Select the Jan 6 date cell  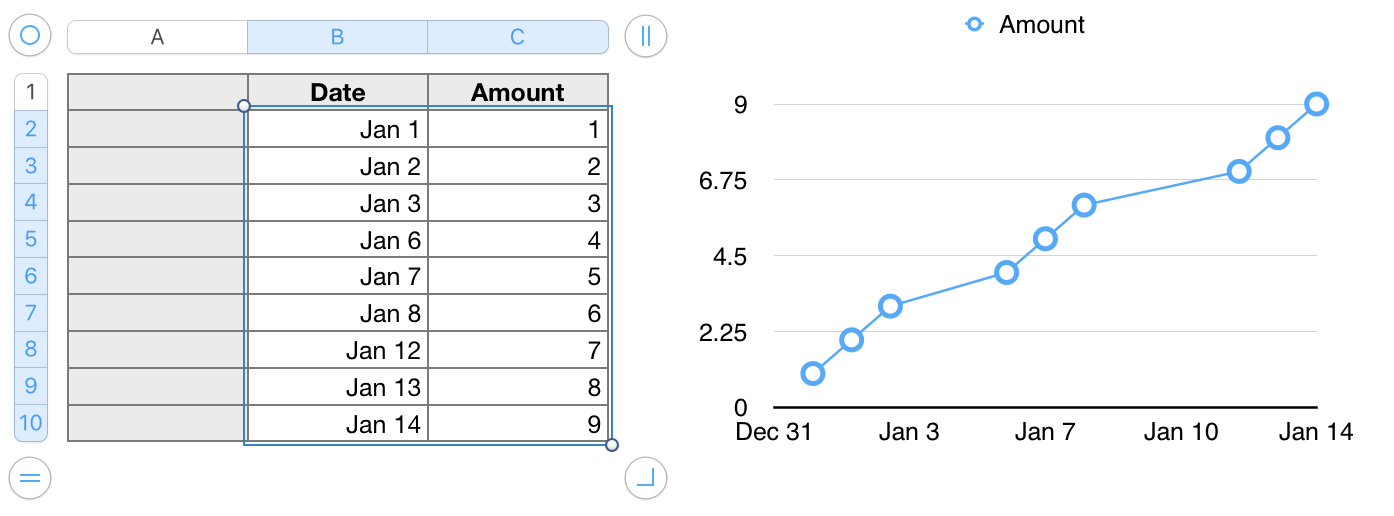point(338,240)
